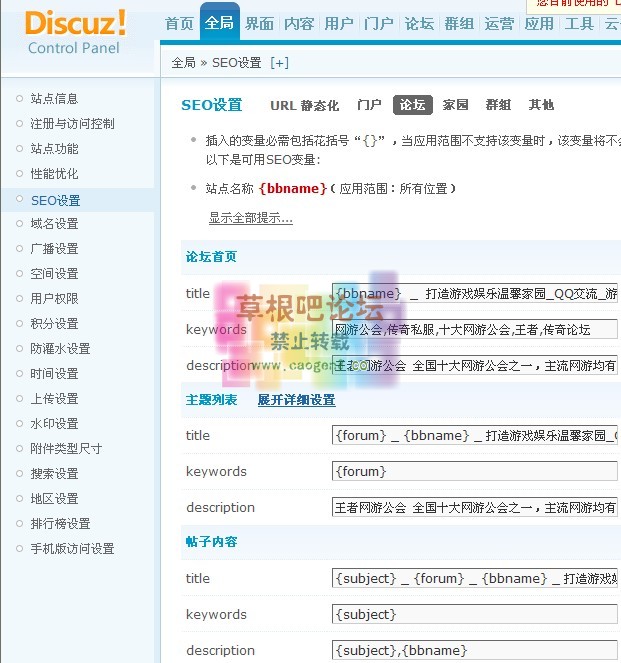Switch to the 论坛 top navigation tab
This screenshot has height=663, width=621.
[418, 24]
